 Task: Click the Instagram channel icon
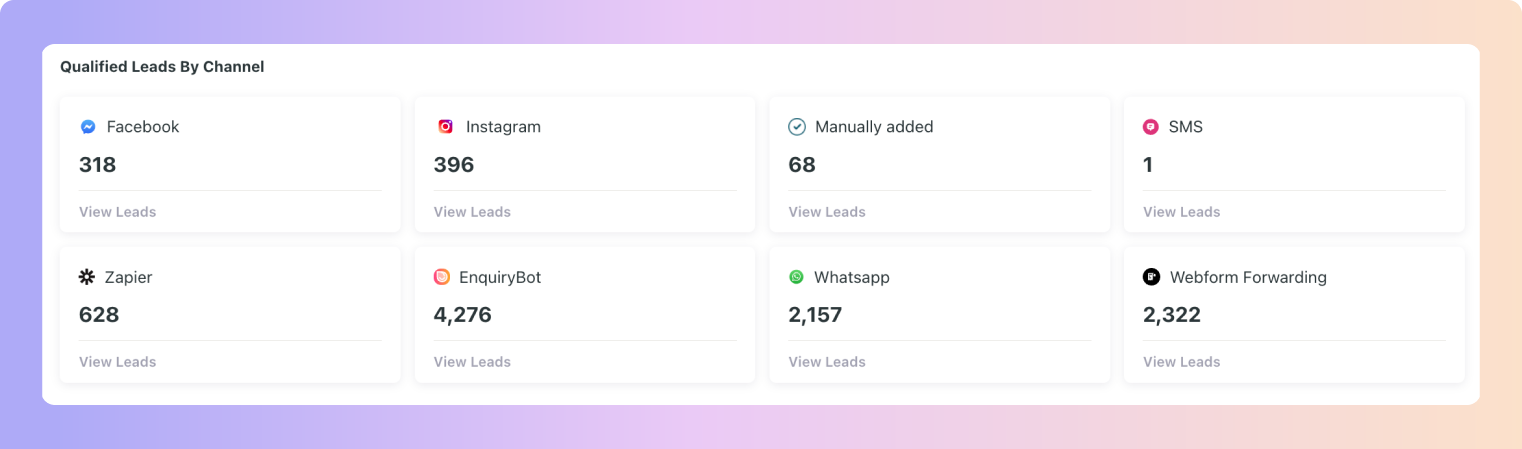(446, 126)
